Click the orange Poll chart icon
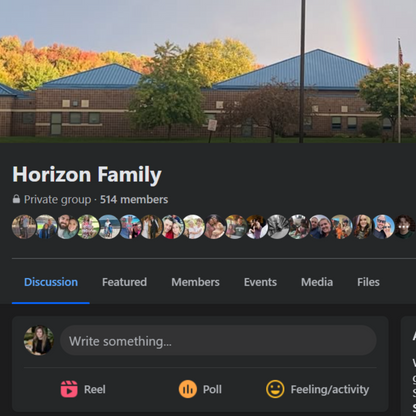This screenshot has width=416, height=416. pos(188,389)
